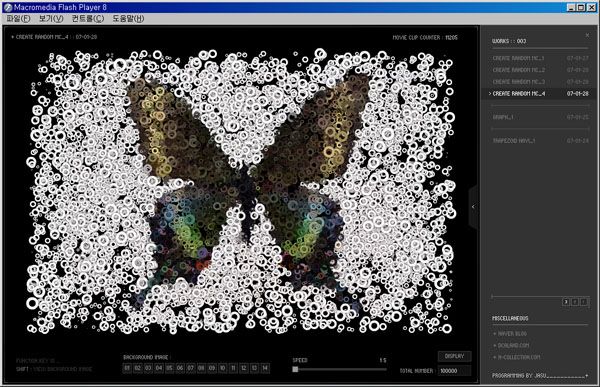Select background image 12

click(244, 368)
